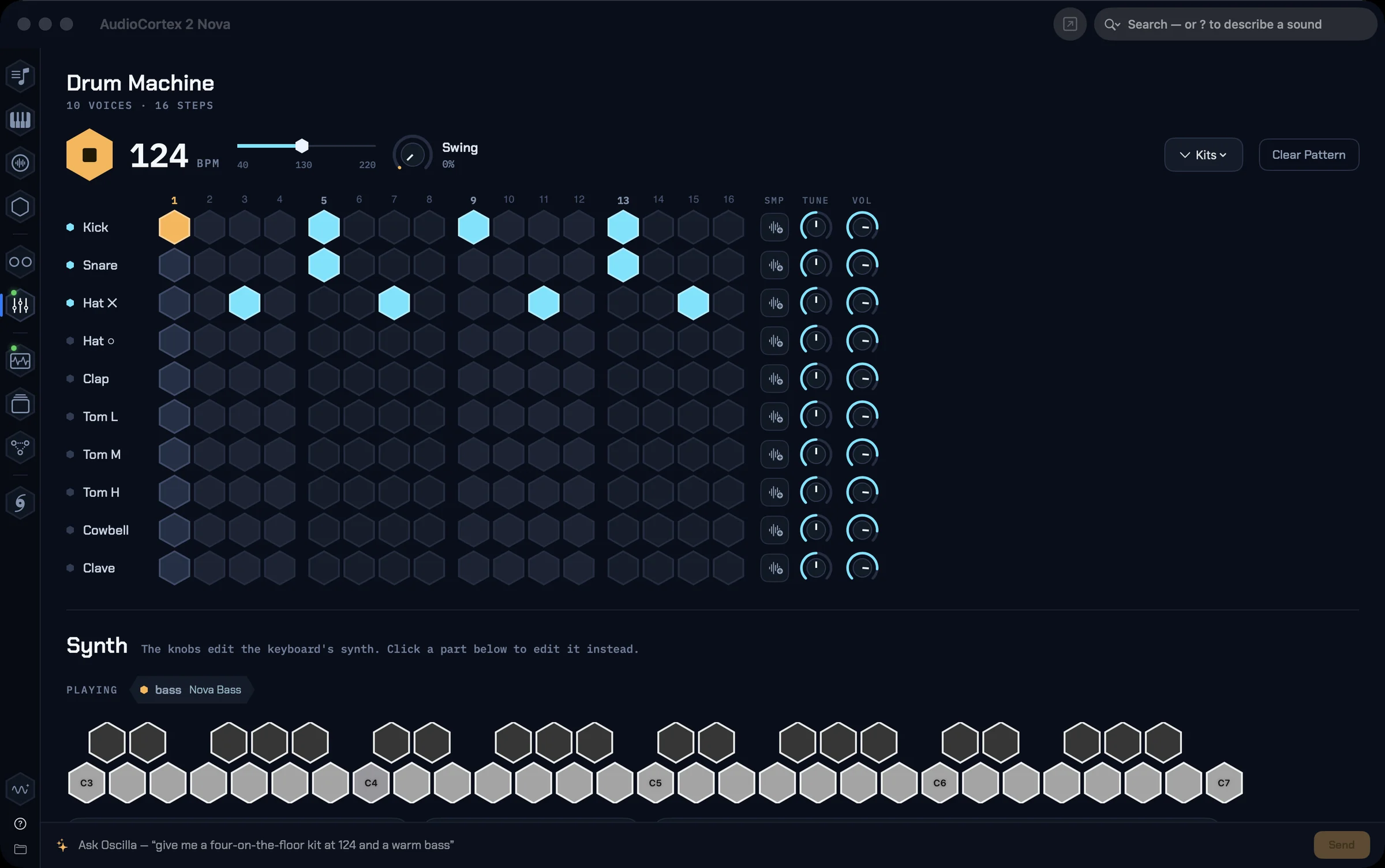The image size is (1385, 868).
Task: Click the pop-out window icon beside search
Action: 1070,24
